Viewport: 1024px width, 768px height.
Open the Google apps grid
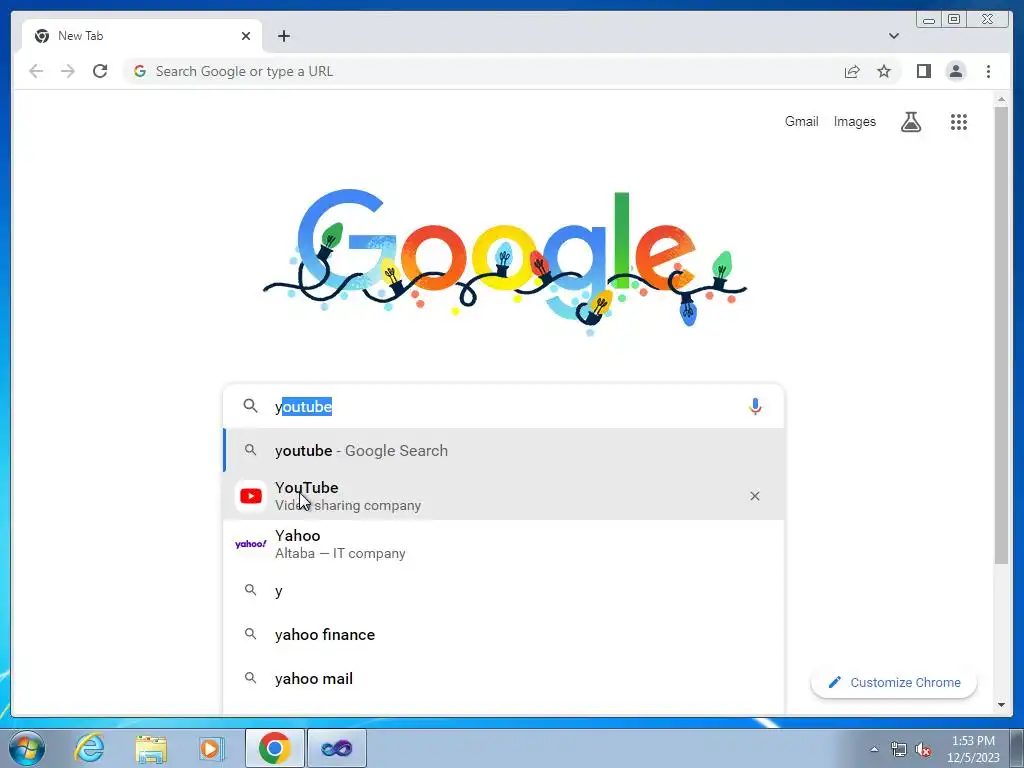(959, 121)
